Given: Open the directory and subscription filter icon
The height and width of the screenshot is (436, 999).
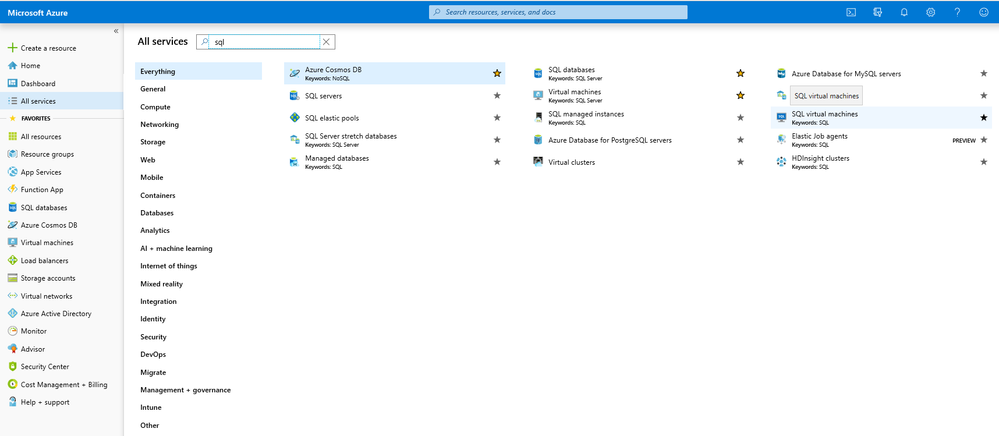Looking at the screenshot, I should [877, 12].
